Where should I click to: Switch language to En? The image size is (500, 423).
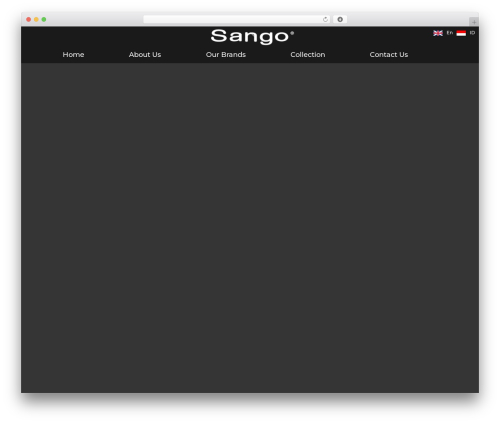450,33
